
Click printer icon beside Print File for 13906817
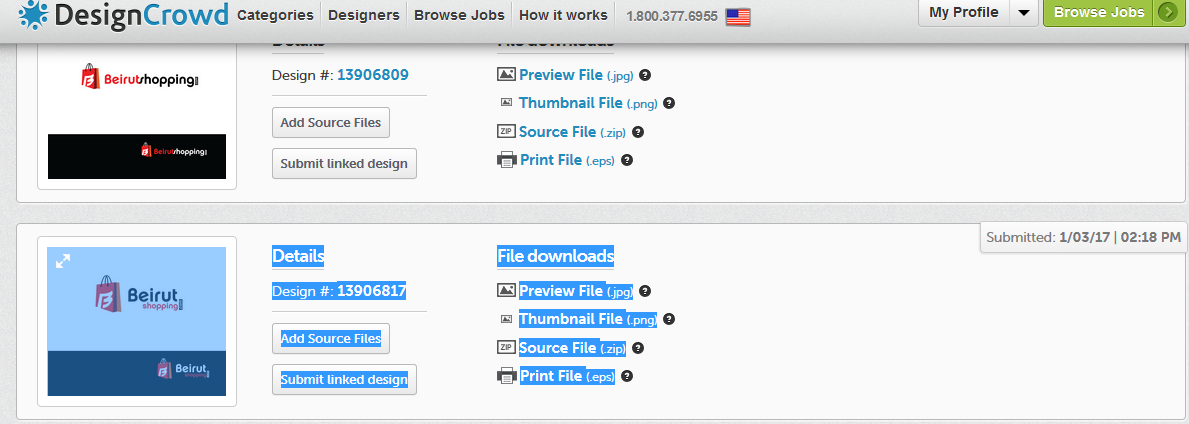pyautogui.click(x=507, y=376)
